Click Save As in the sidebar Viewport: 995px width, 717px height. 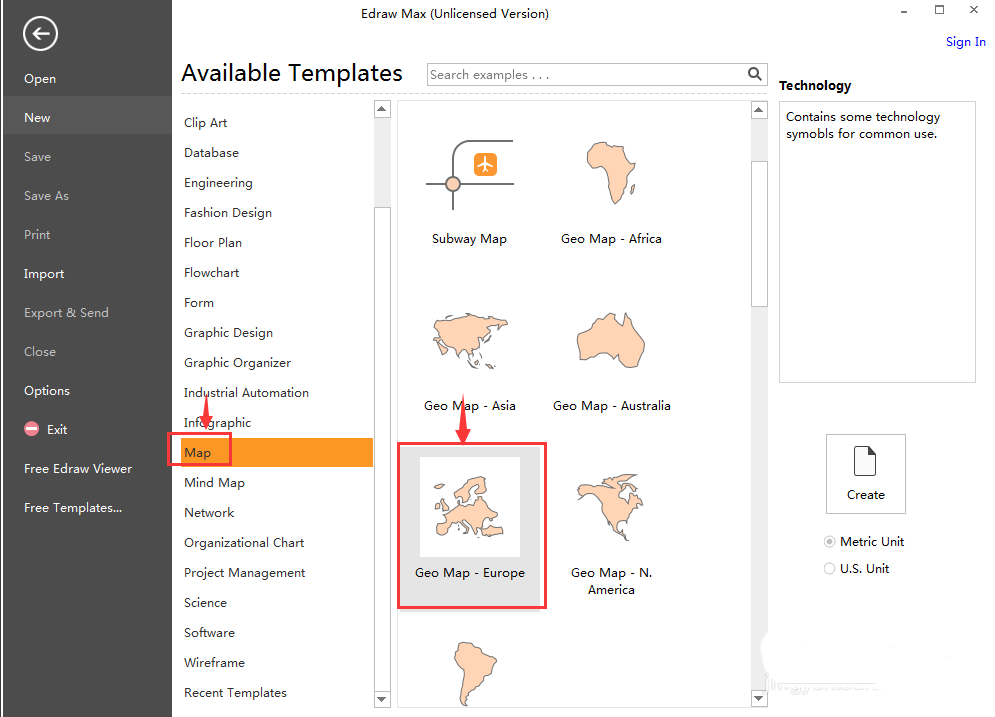pos(46,195)
